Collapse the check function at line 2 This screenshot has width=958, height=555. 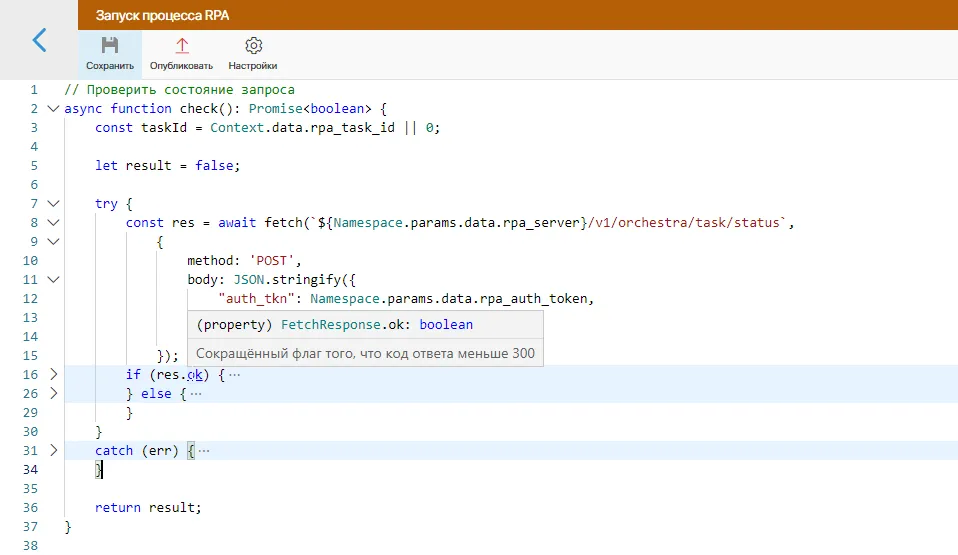53,108
